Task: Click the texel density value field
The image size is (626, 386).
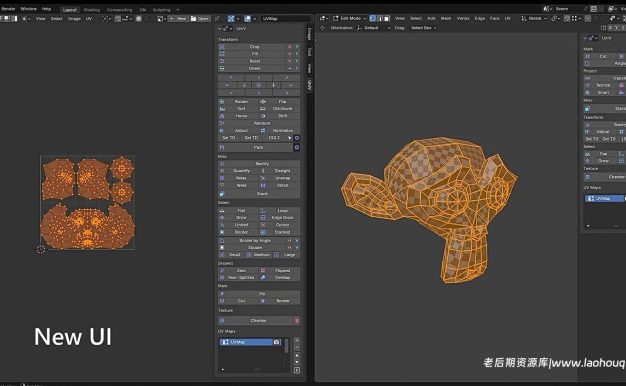Action: [275, 138]
